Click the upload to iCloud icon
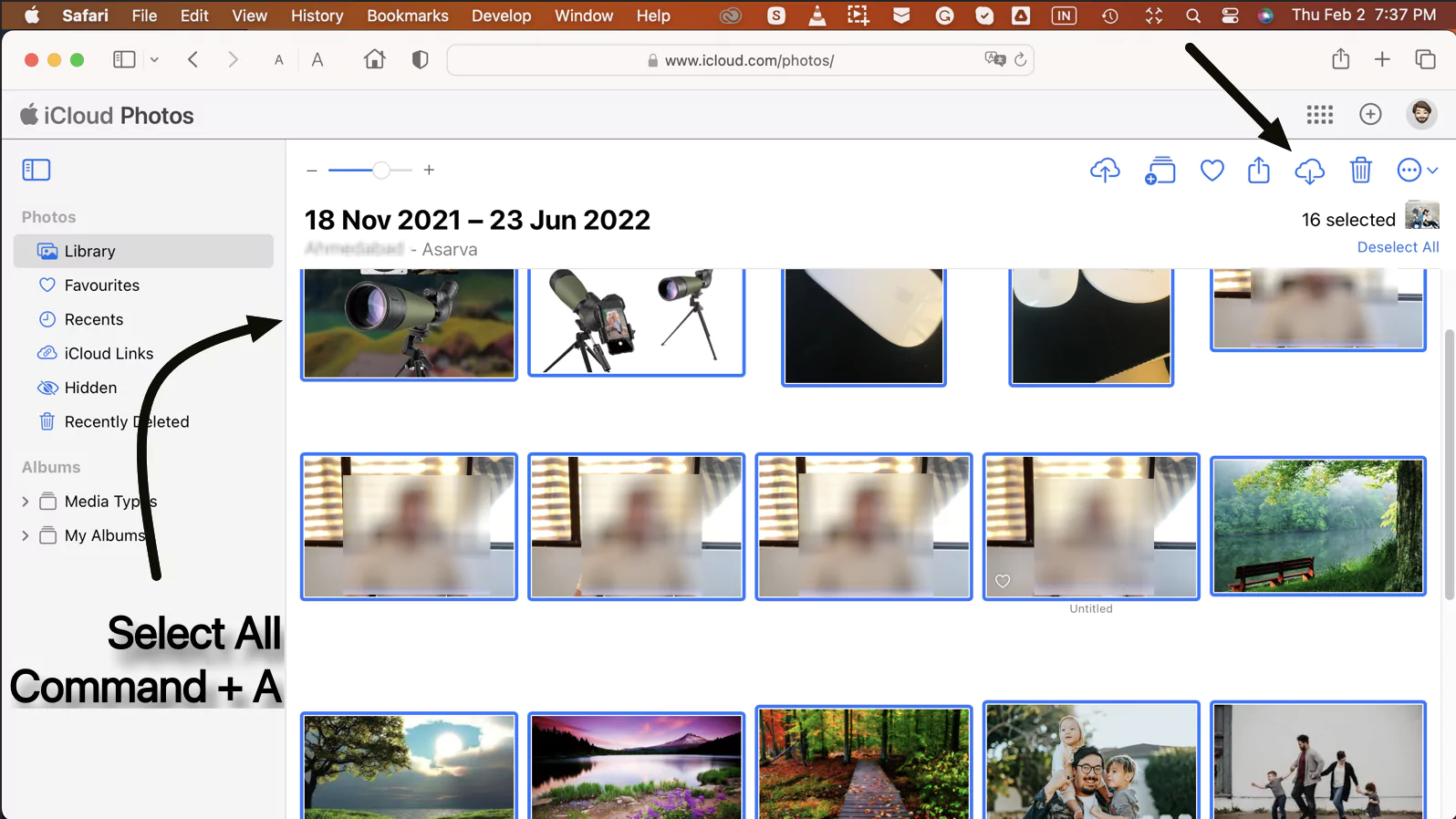This screenshot has height=819, width=1456. coord(1105,171)
